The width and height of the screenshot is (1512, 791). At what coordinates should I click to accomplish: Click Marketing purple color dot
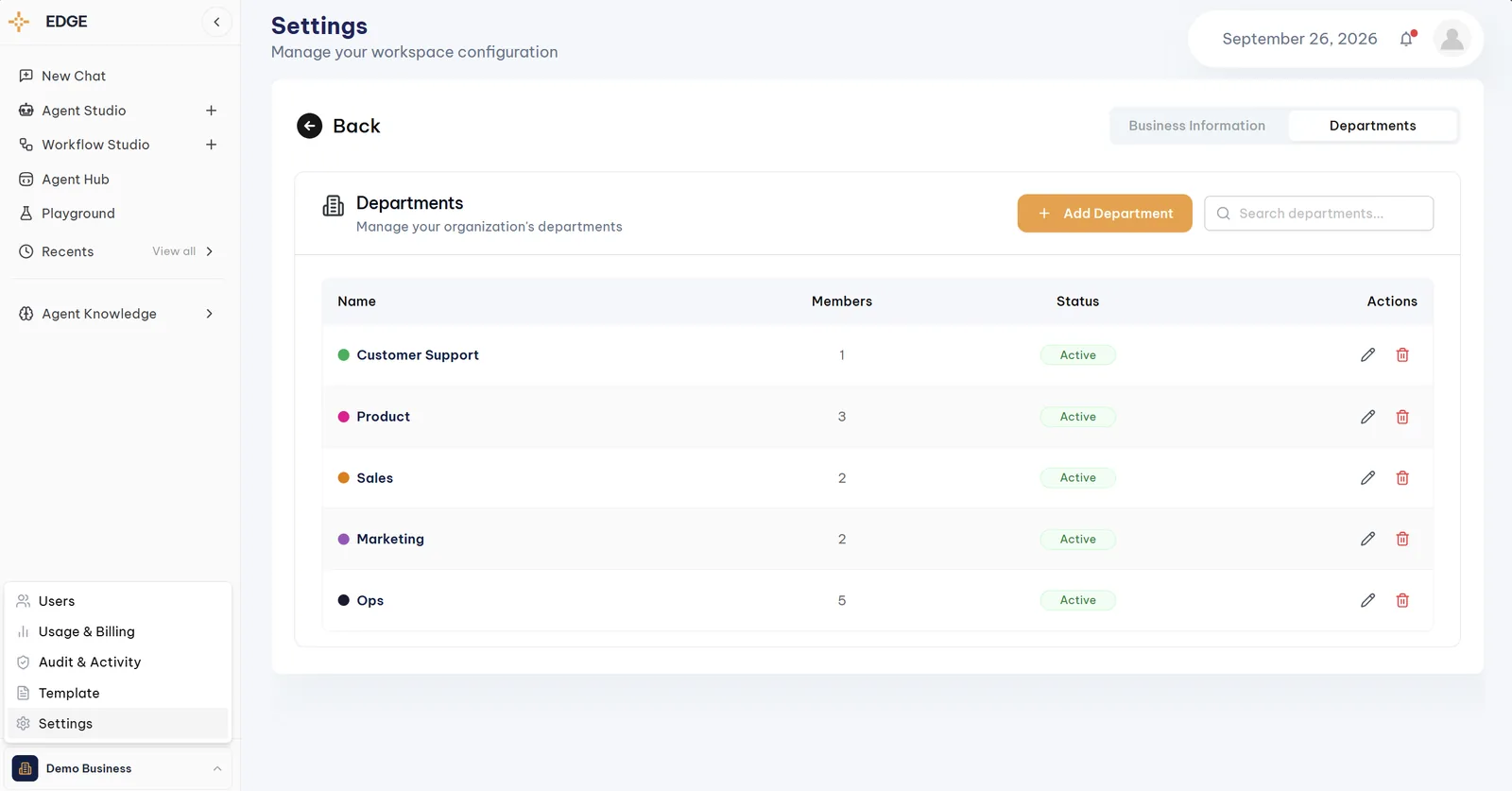pos(344,539)
